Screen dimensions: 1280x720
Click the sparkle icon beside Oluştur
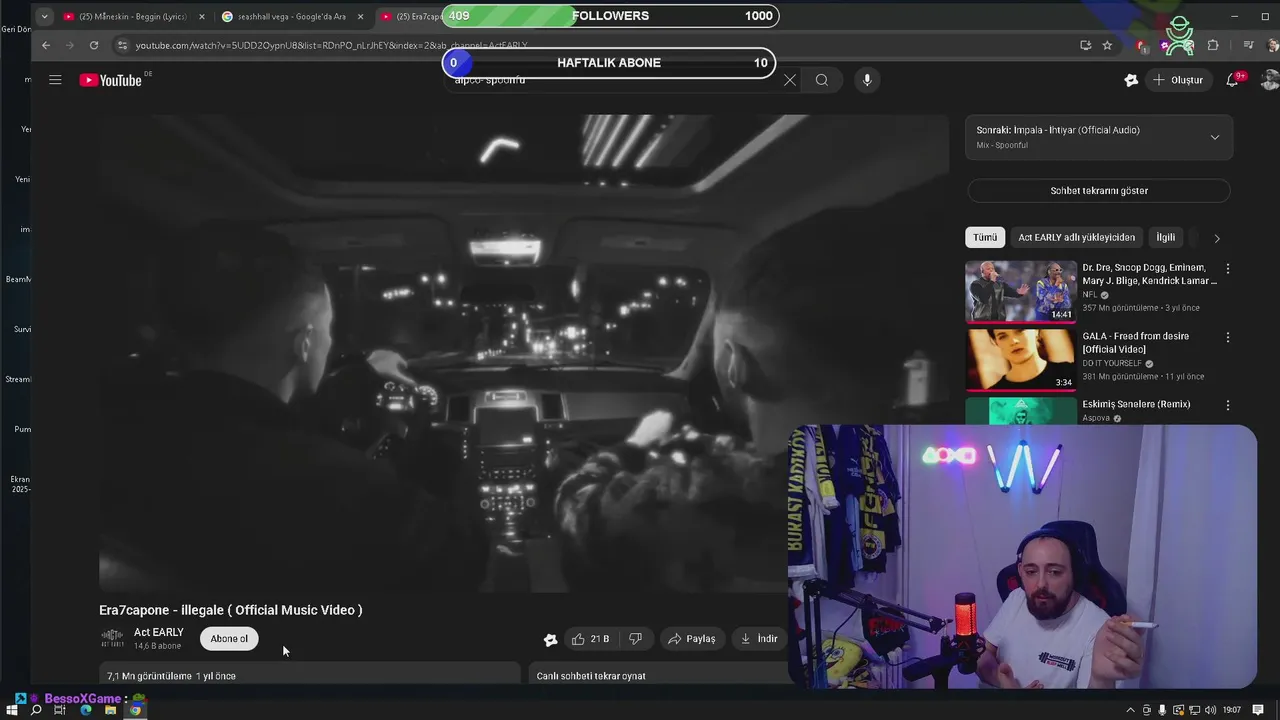pos(1131,80)
